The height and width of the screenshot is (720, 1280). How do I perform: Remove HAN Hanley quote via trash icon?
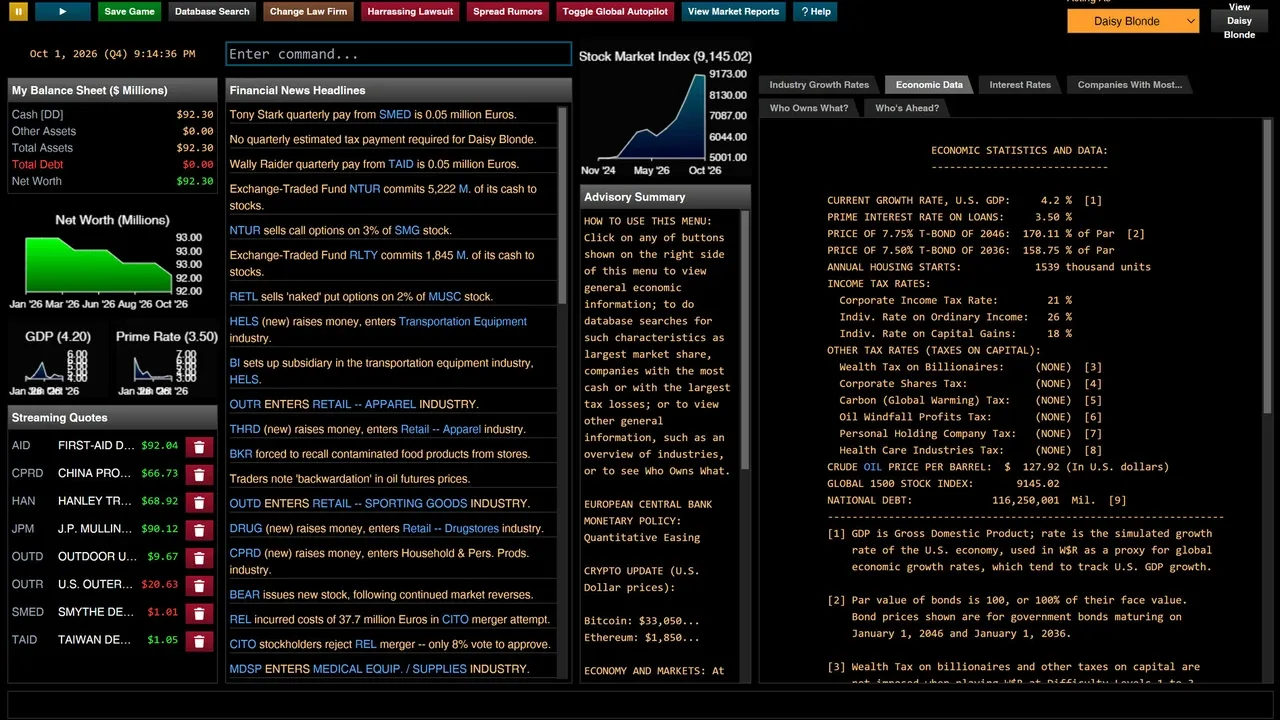199,502
